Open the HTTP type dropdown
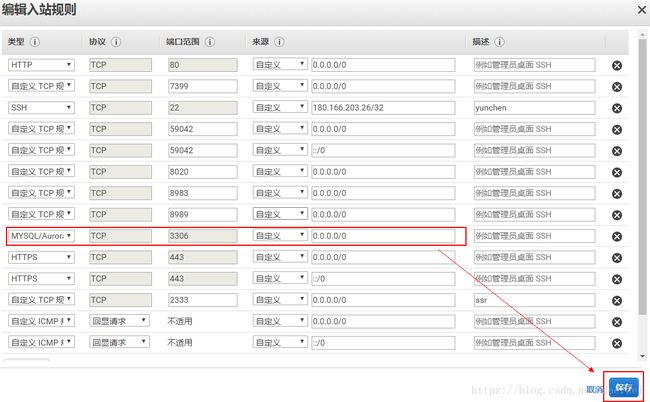650x402 pixels. 41,65
